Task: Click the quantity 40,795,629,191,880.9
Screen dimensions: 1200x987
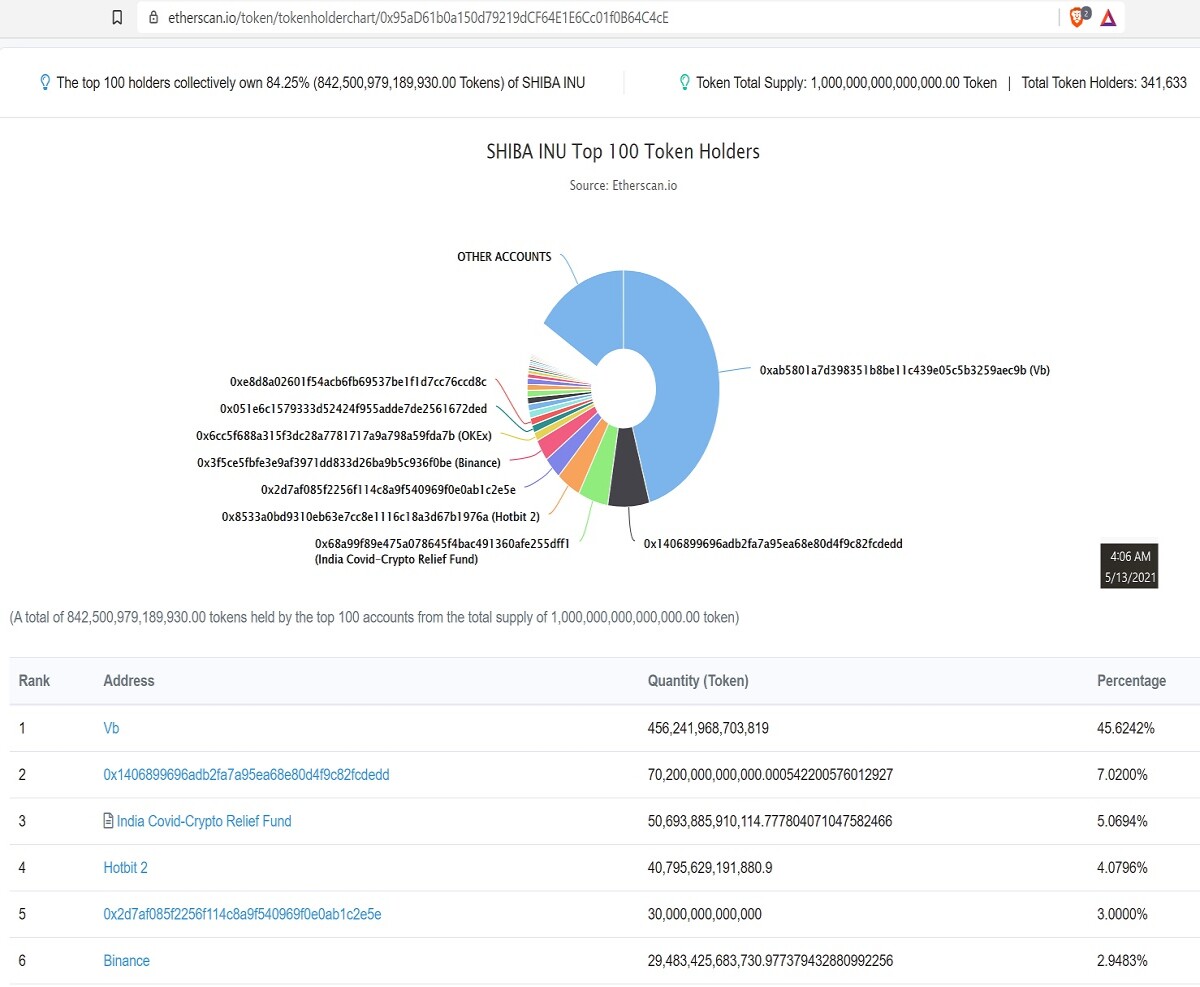Action: pos(710,867)
